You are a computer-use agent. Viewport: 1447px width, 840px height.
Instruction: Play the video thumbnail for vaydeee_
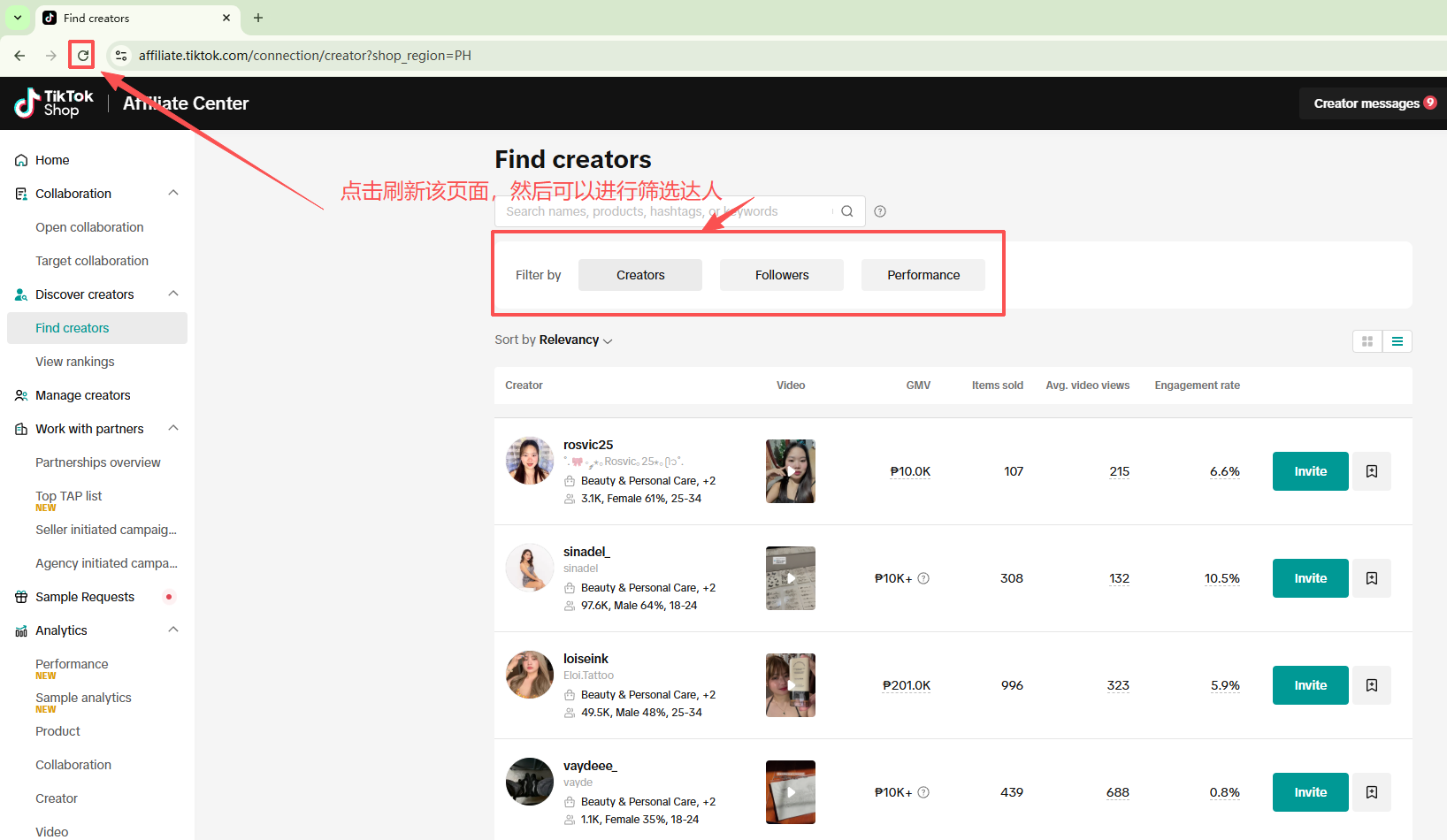pos(791,792)
